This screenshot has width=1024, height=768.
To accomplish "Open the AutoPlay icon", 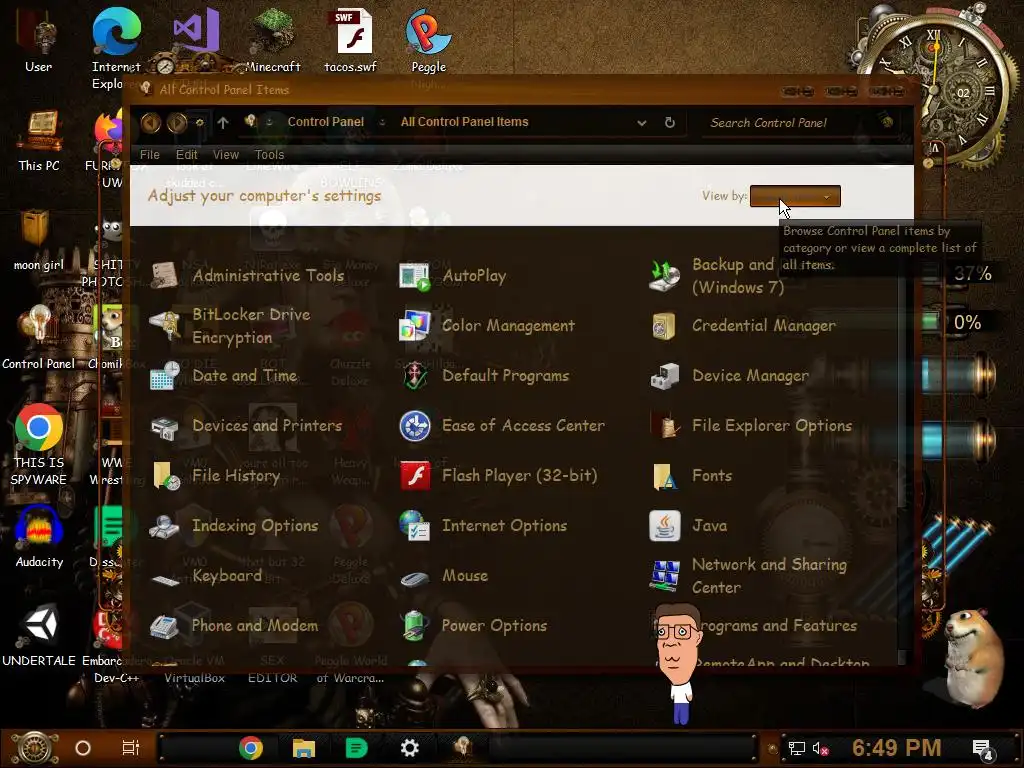I will click(x=415, y=276).
